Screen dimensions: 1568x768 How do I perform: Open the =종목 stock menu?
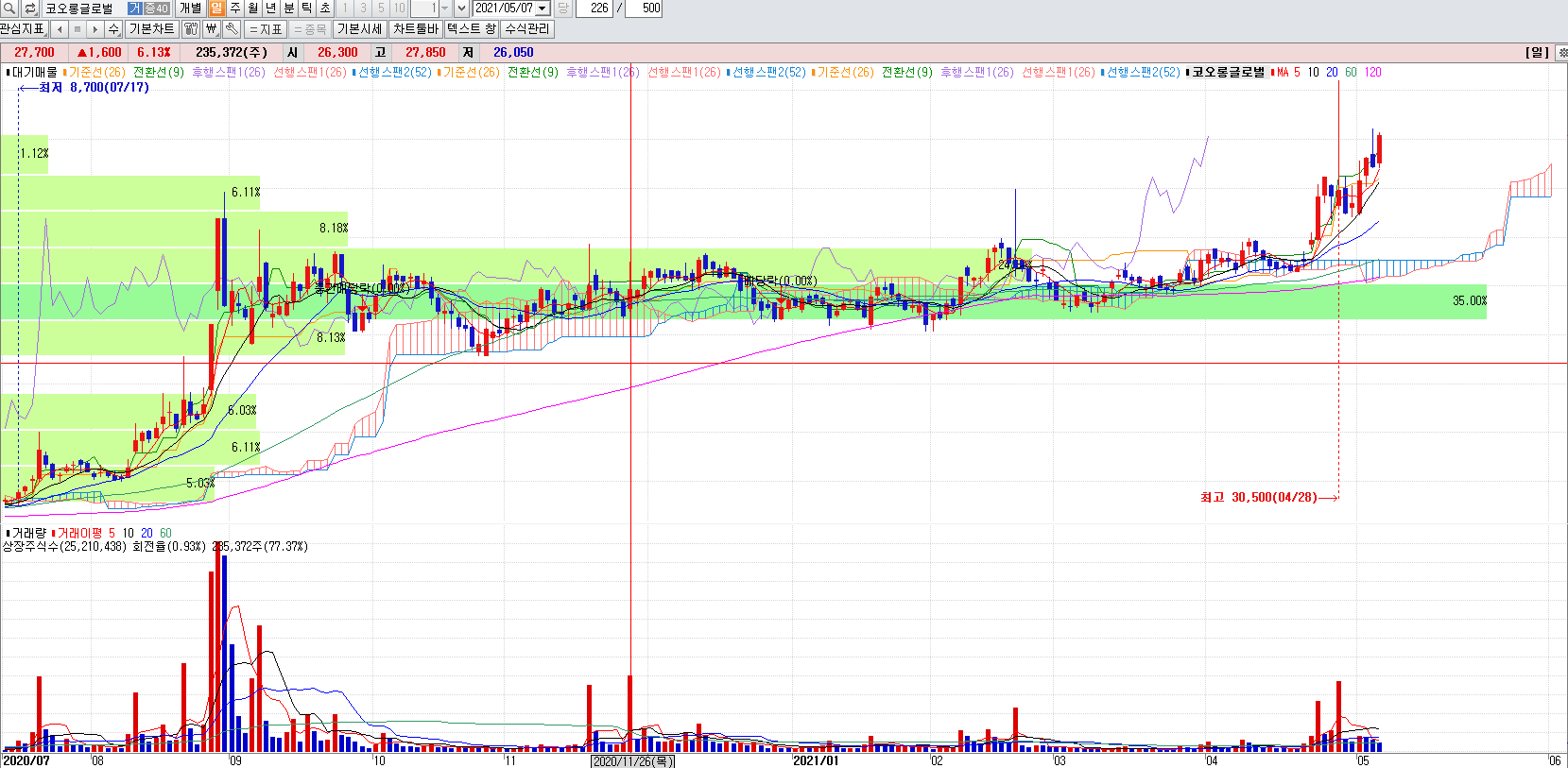click(310, 29)
